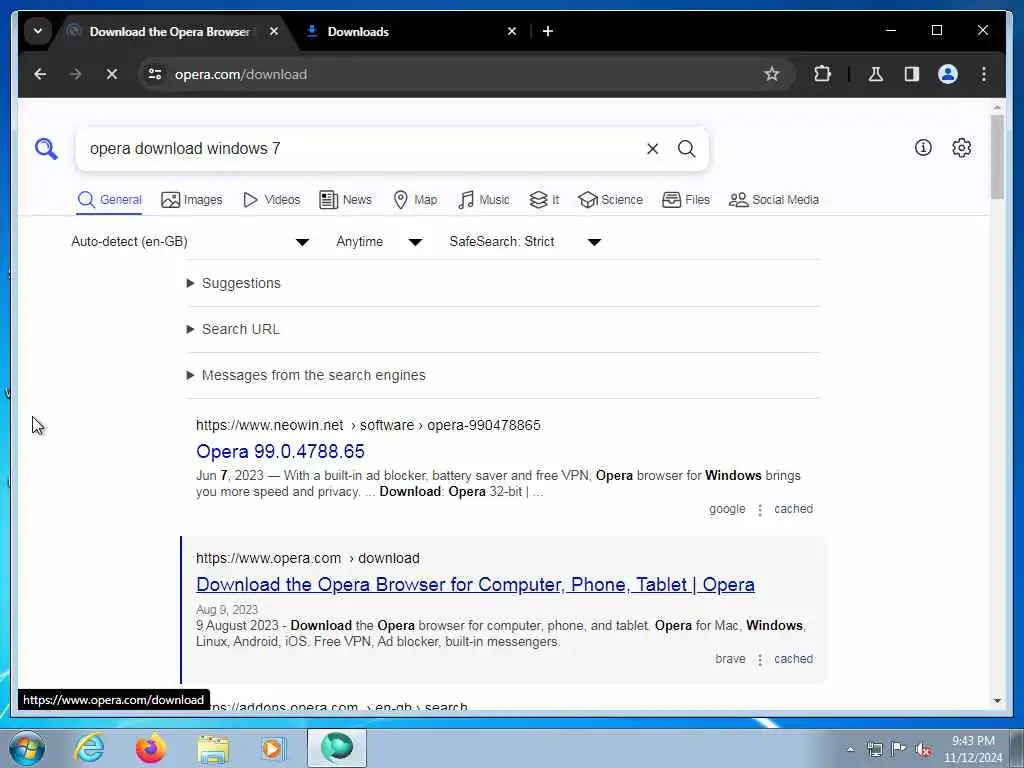Switch to Images search category

click(x=192, y=200)
